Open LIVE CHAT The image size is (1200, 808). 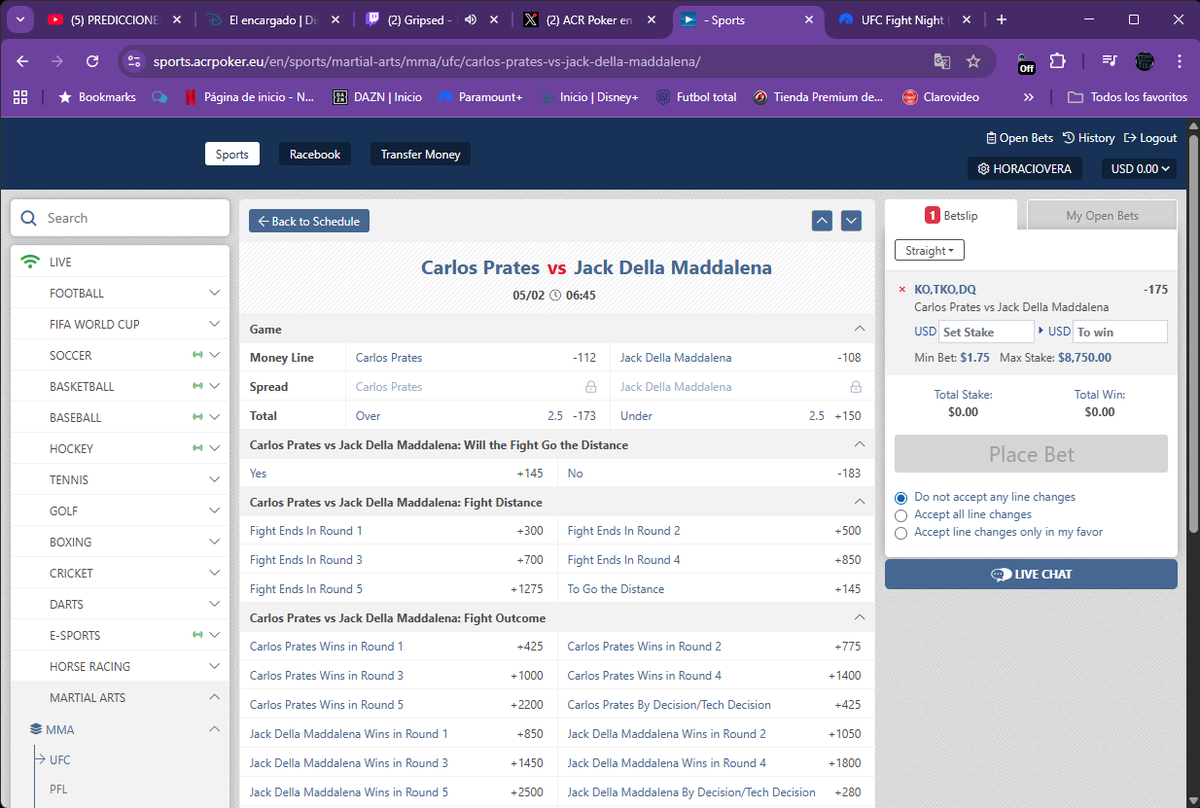(x=1031, y=574)
